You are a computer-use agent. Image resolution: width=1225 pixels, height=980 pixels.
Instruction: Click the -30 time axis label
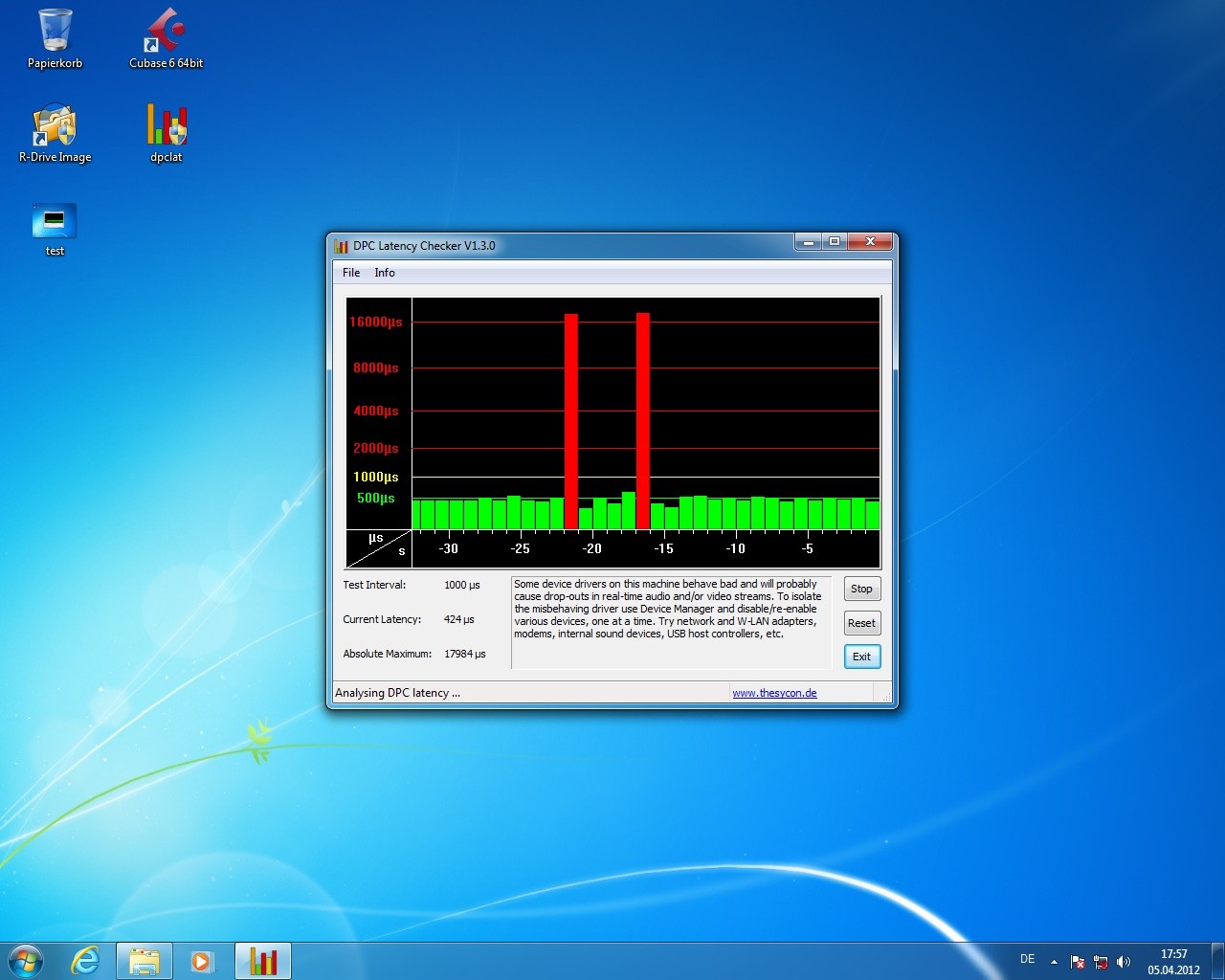448,548
